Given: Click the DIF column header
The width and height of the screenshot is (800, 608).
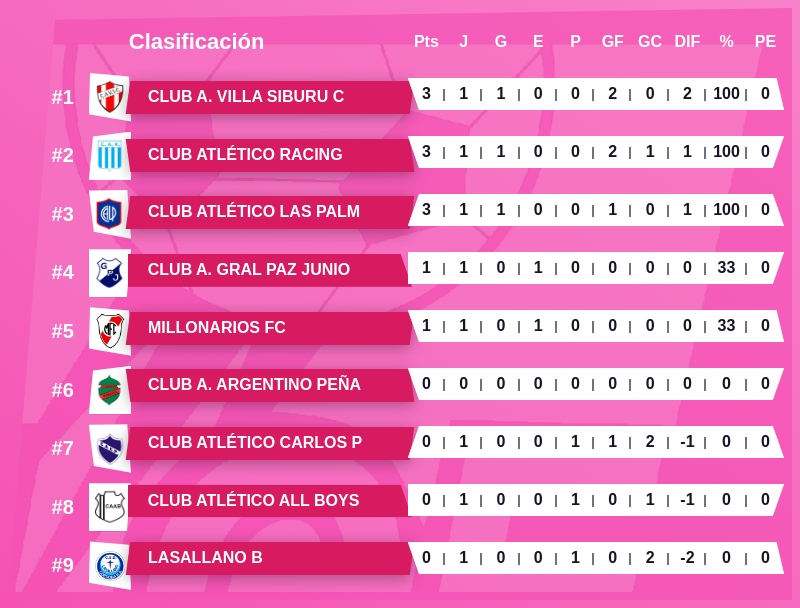Looking at the screenshot, I should 687,42.
